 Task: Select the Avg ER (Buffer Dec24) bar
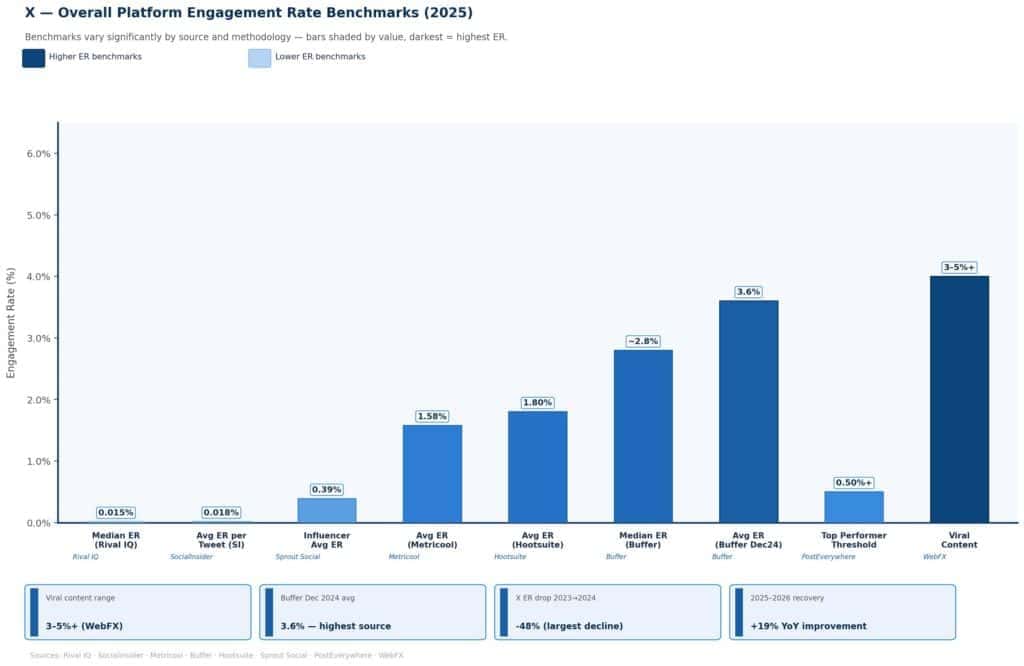pyautogui.click(x=748, y=411)
